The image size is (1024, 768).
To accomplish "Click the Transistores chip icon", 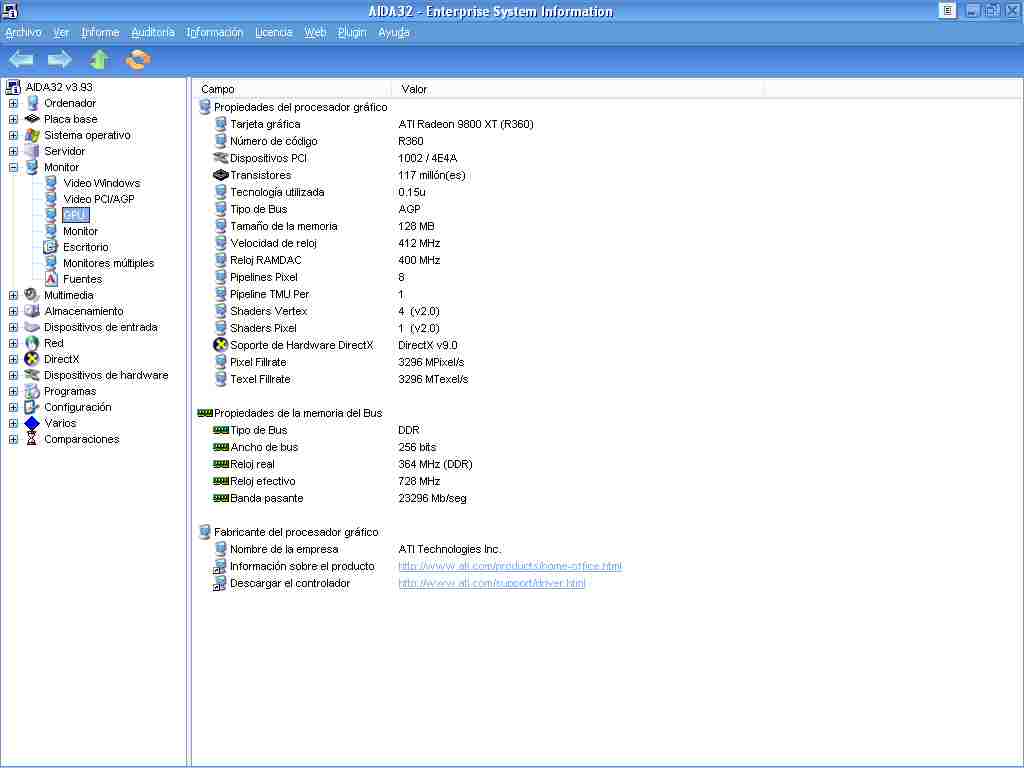I will pos(221,175).
